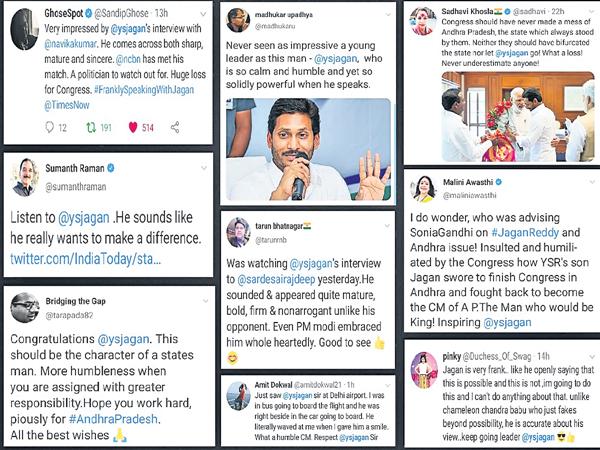Screen dimensions: 600x450
Task: Open the twitter.com/IndiaToday link
Action: [x=85, y=259]
